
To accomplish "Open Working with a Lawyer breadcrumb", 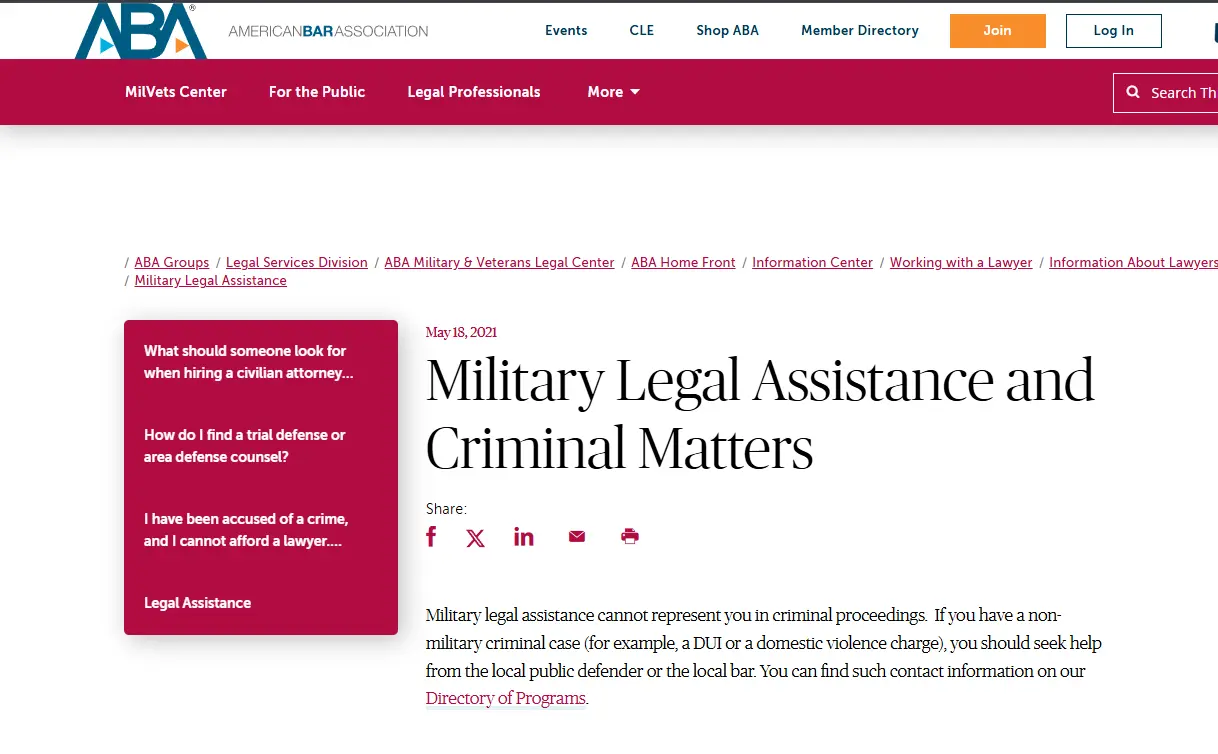I will [961, 262].
